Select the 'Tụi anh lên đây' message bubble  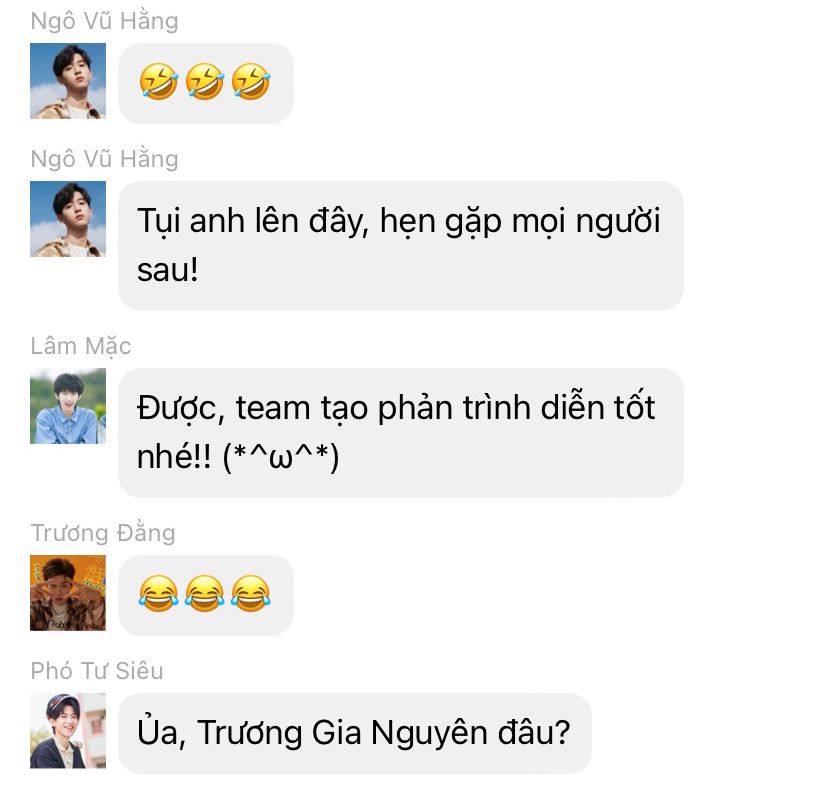pyautogui.click(x=401, y=246)
